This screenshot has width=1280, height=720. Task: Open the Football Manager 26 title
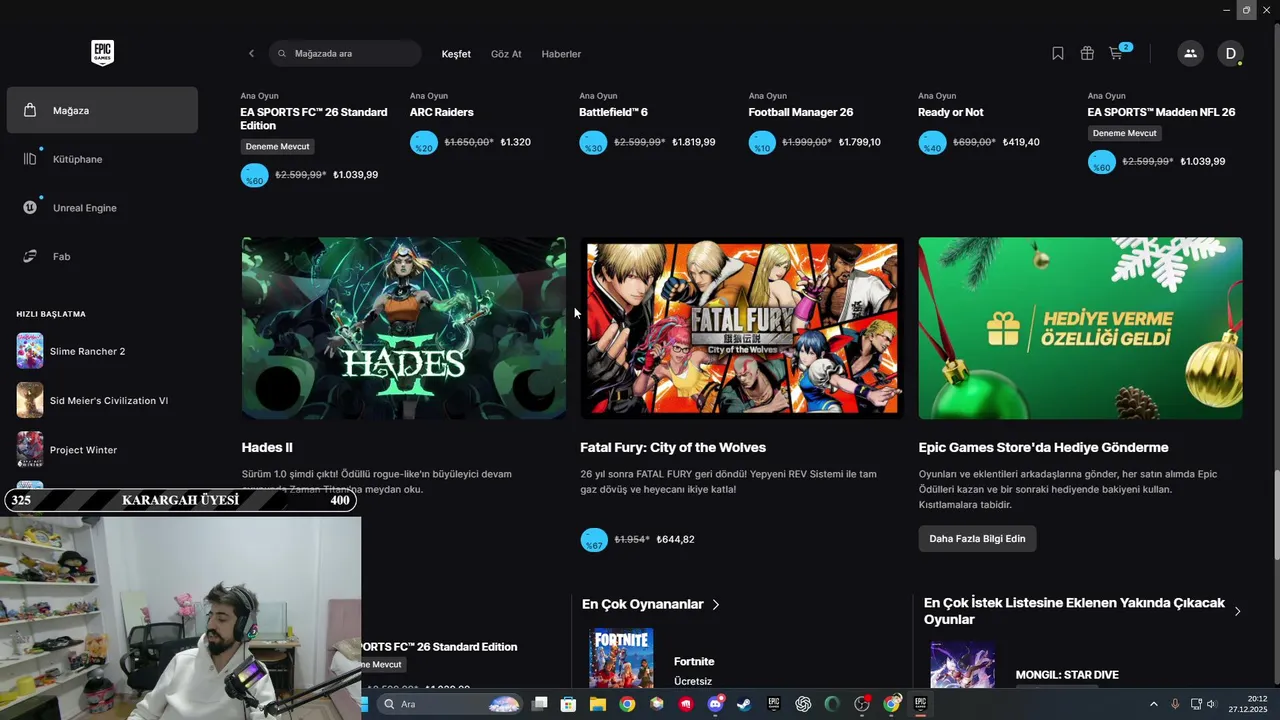click(x=801, y=112)
